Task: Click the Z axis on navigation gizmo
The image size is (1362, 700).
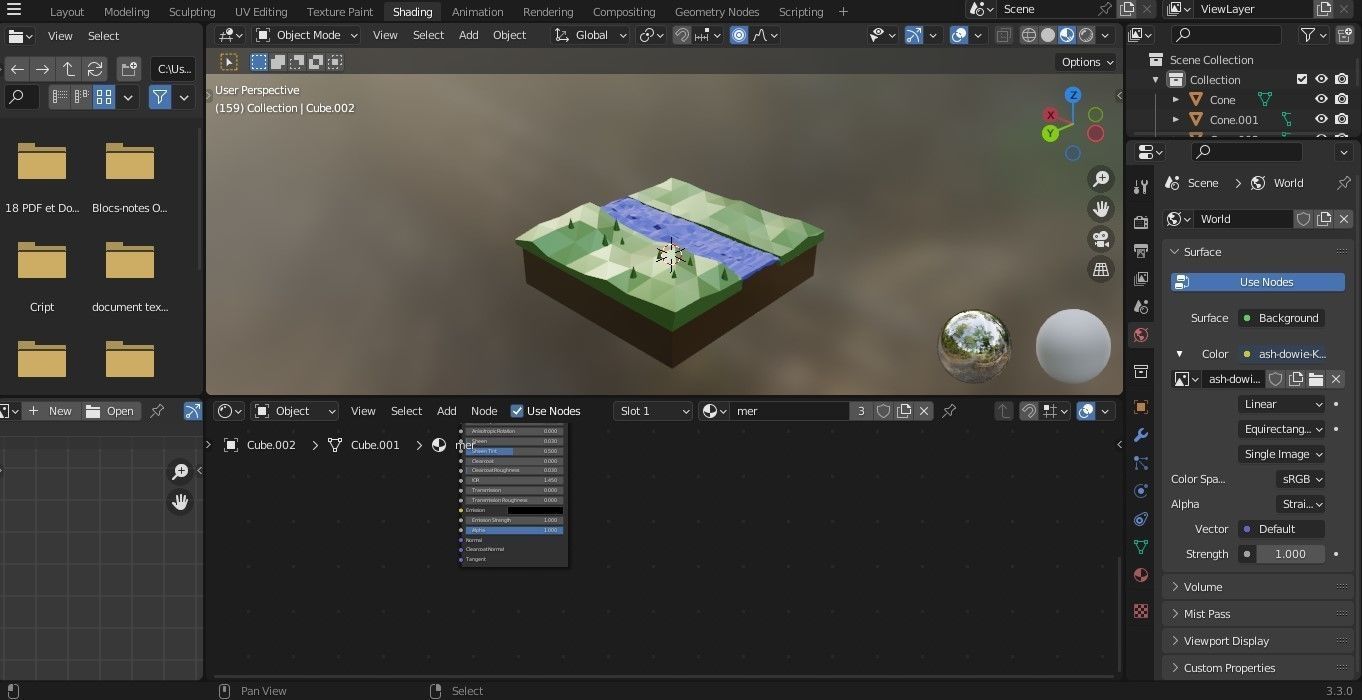Action: coord(1073,95)
